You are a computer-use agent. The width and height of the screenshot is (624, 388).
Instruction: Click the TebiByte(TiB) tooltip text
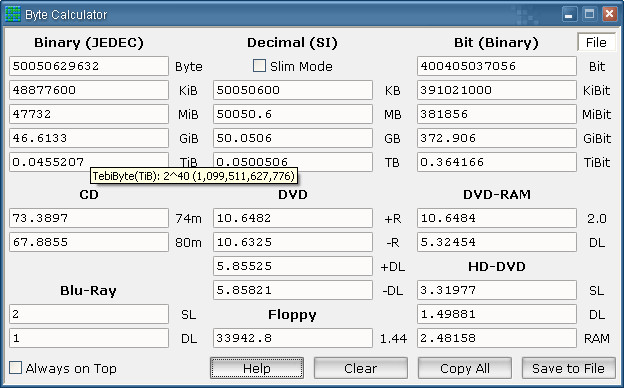(x=194, y=175)
